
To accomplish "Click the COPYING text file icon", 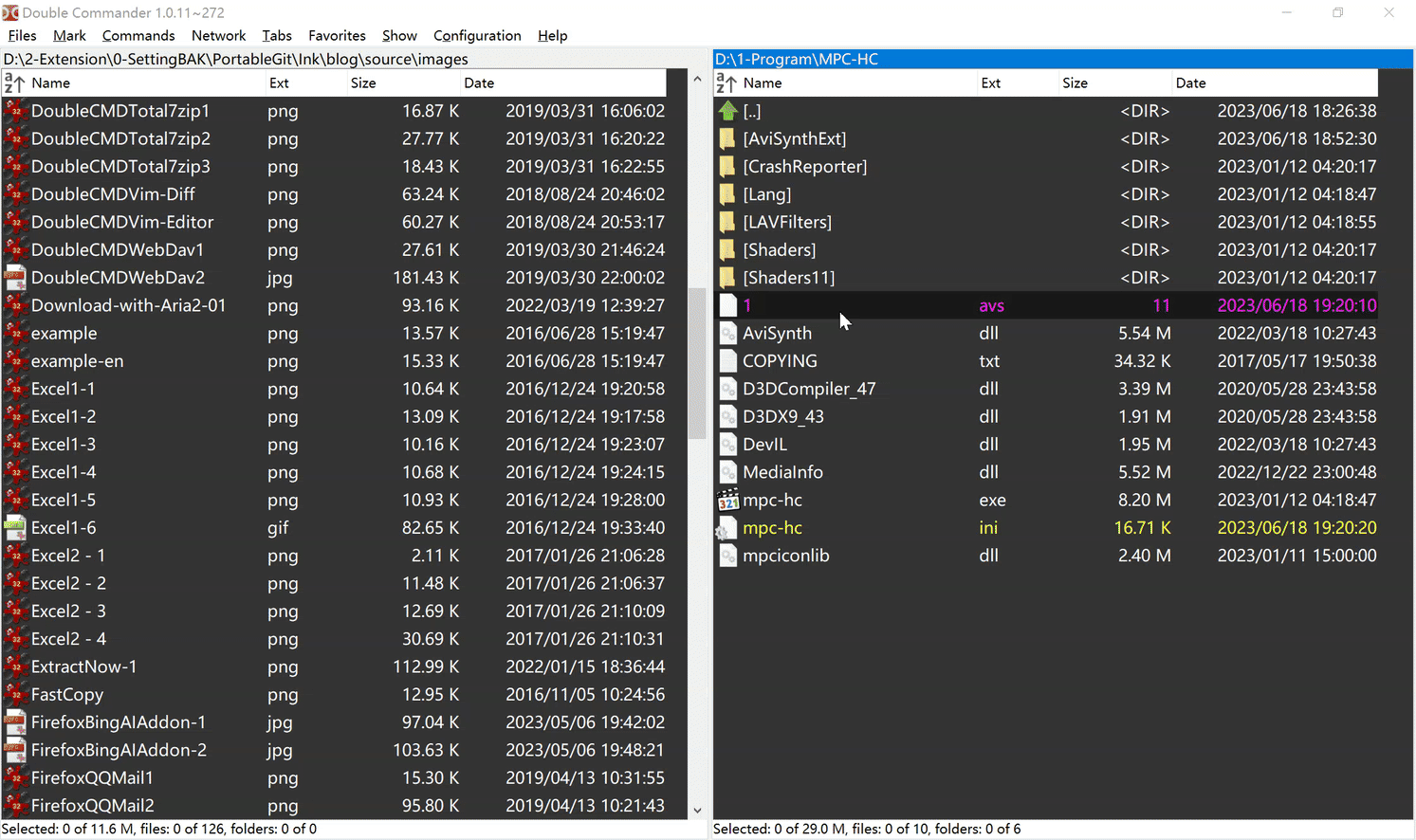I will point(727,361).
